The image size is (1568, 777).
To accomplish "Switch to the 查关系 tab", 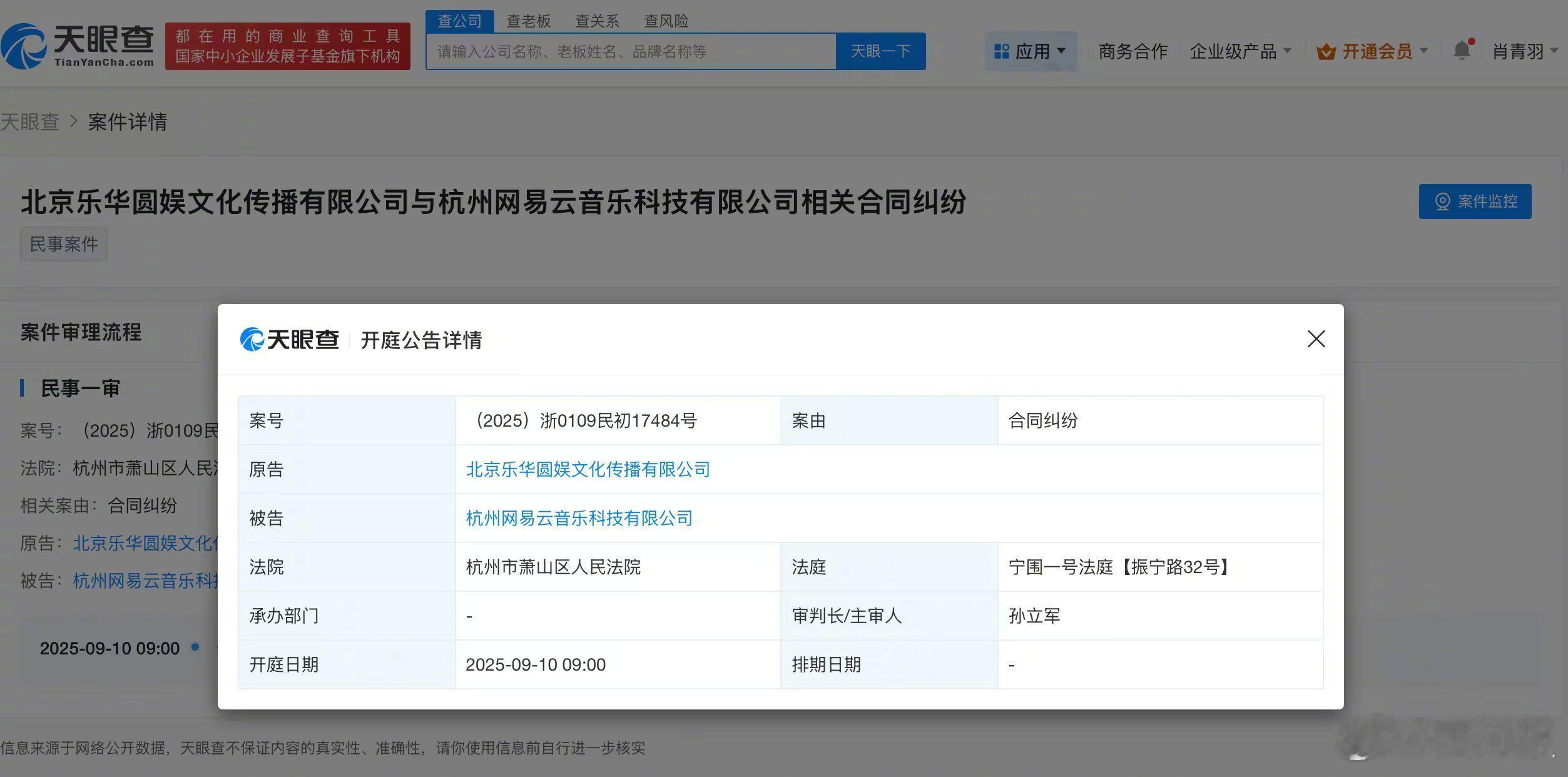I will [x=598, y=21].
